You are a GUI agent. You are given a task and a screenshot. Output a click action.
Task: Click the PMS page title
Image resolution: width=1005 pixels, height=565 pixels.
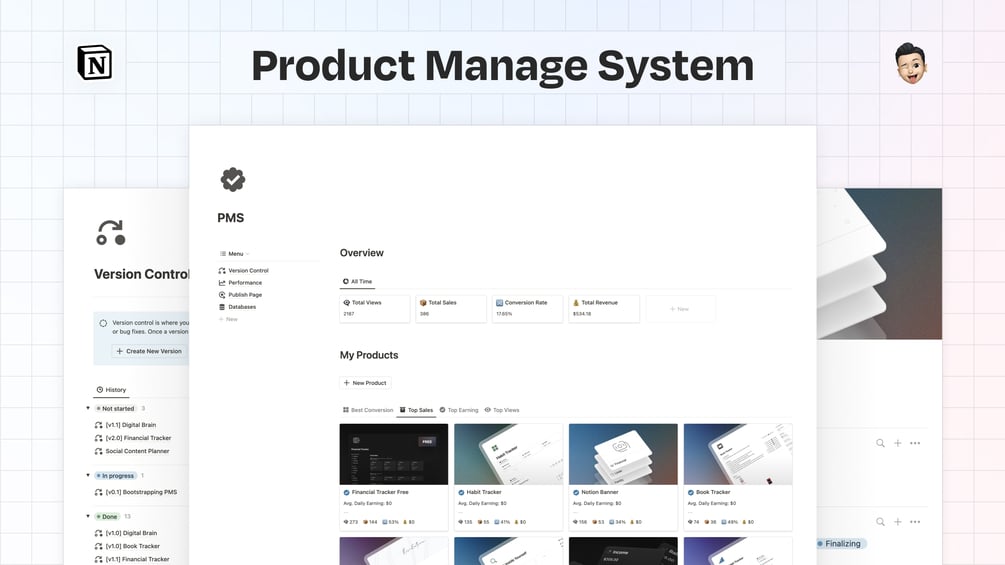[231, 218]
